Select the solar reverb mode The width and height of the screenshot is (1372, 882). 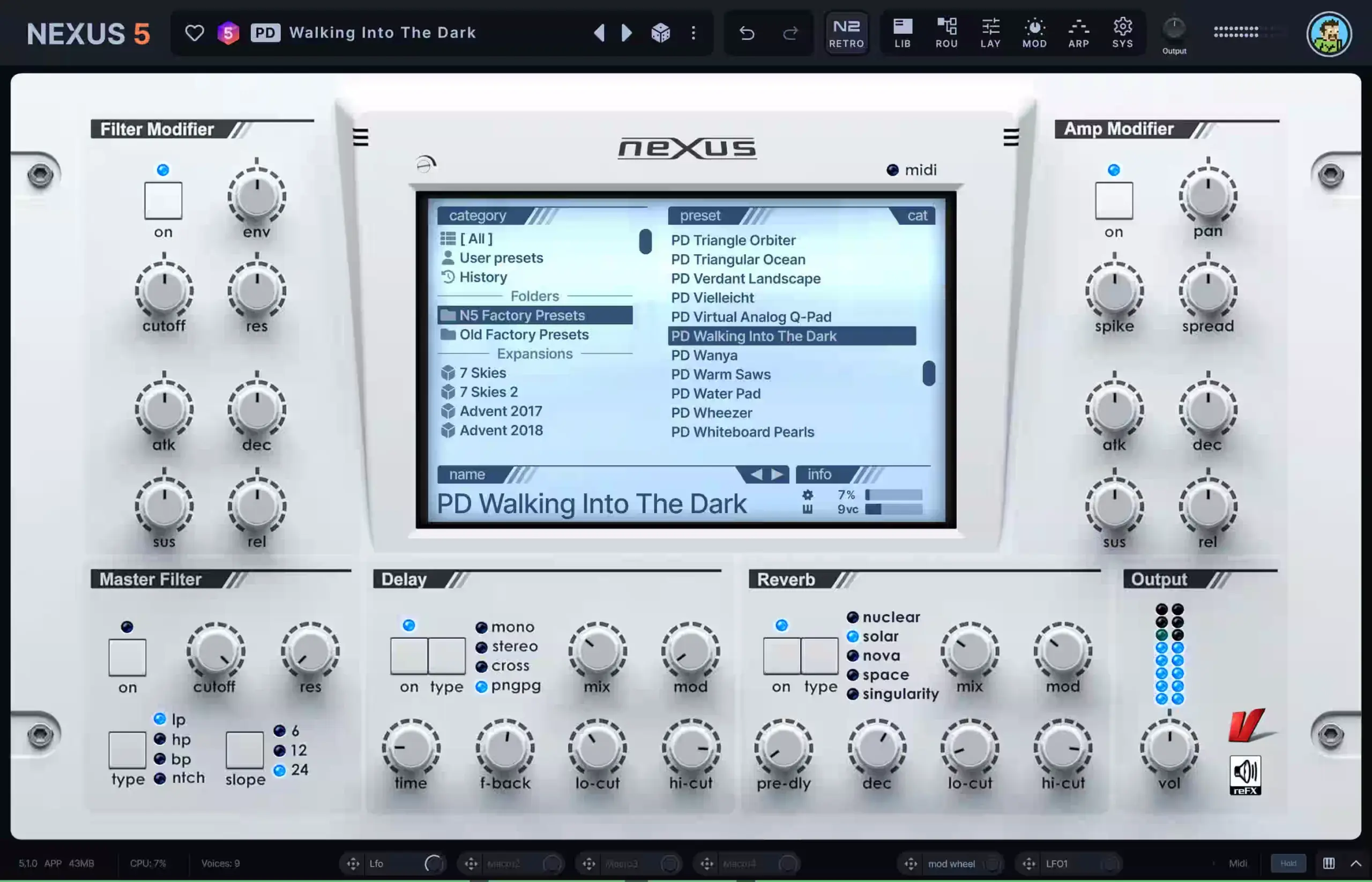click(853, 636)
